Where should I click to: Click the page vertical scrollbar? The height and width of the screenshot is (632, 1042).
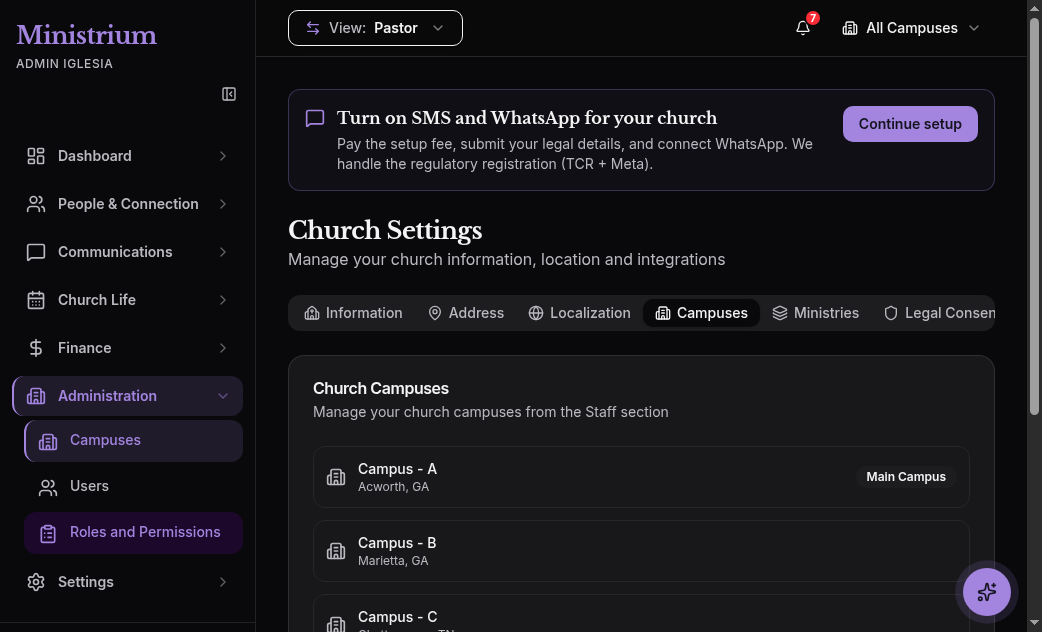point(1034,216)
